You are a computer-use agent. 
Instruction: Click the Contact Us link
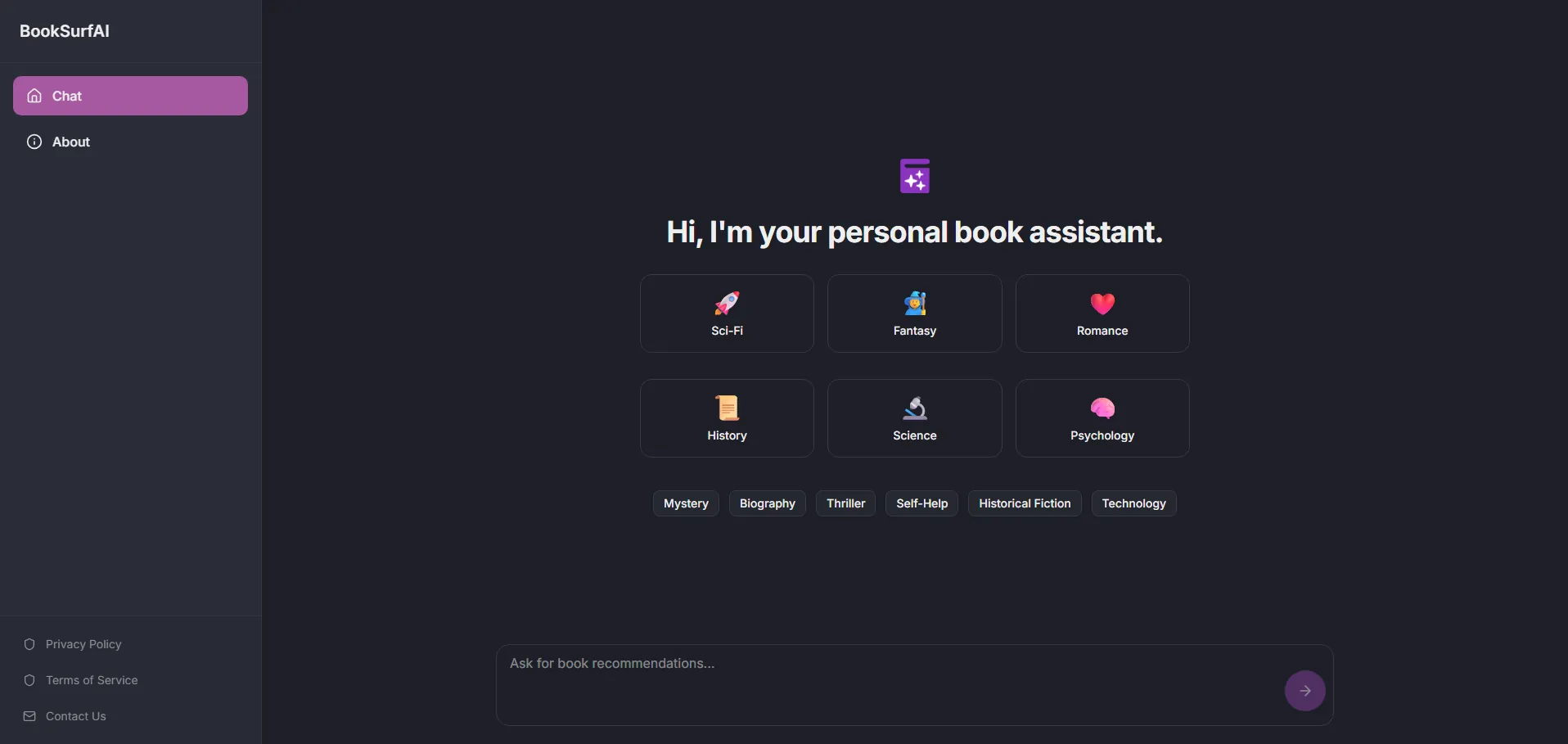(x=75, y=716)
